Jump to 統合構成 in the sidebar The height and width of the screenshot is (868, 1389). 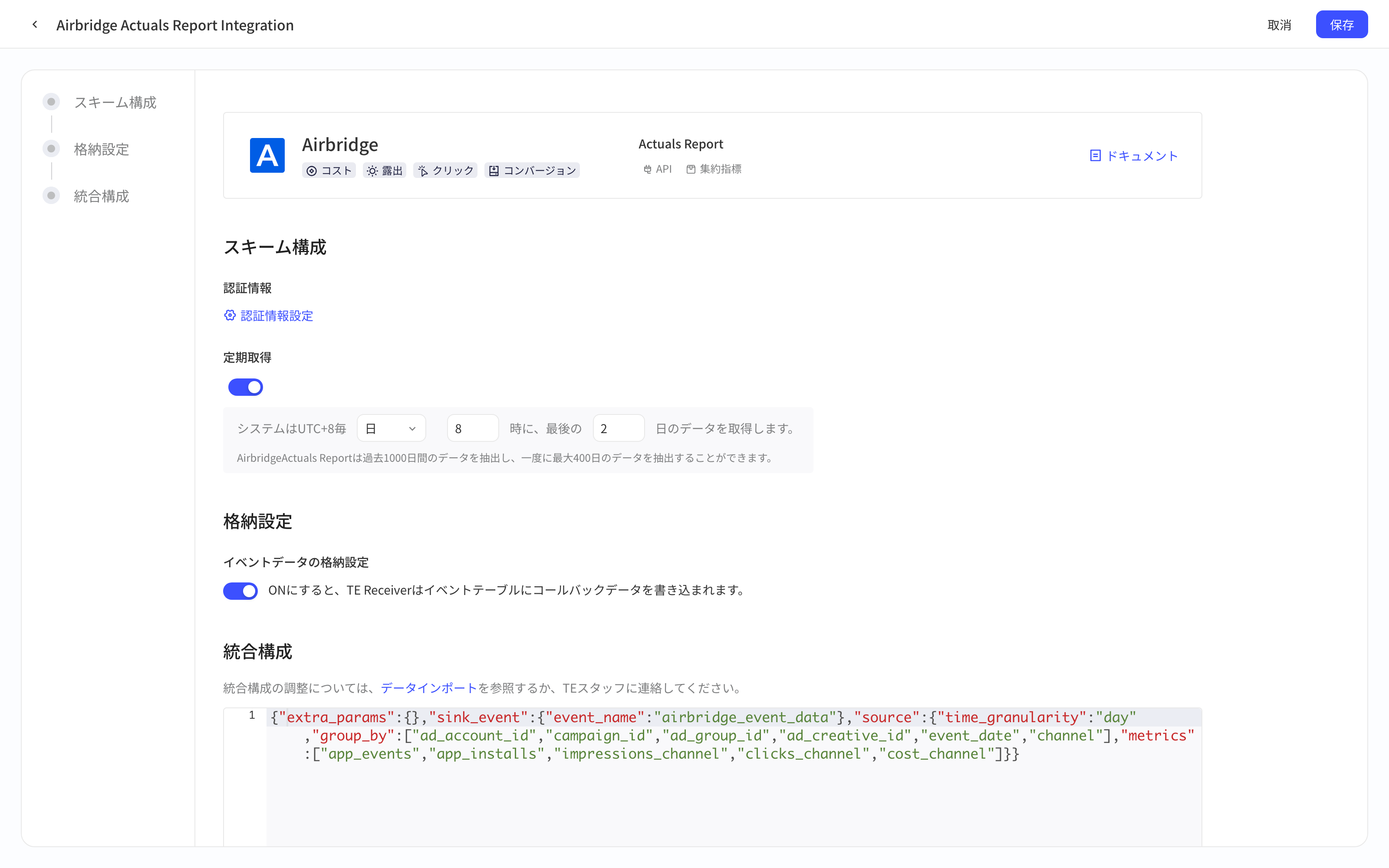click(102, 196)
